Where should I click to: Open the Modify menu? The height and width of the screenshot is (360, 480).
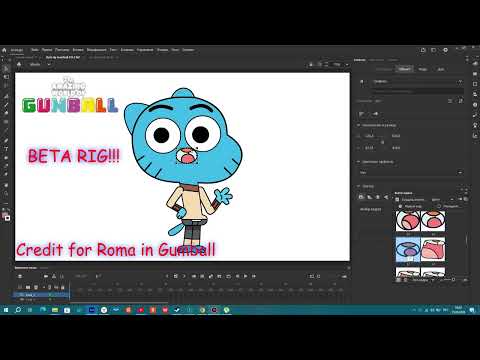[97, 50]
